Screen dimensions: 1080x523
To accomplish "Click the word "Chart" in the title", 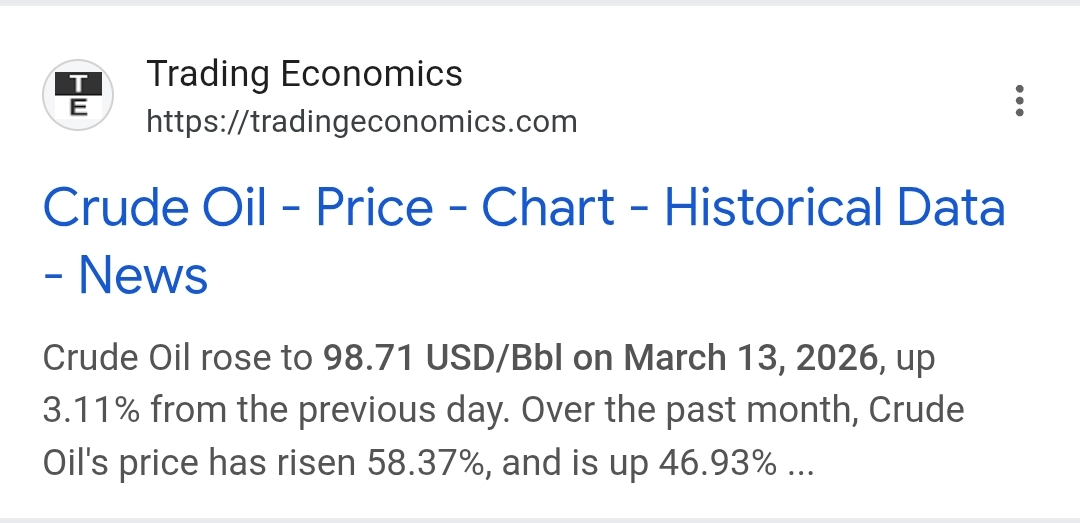I will pyautogui.click(x=548, y=208).
